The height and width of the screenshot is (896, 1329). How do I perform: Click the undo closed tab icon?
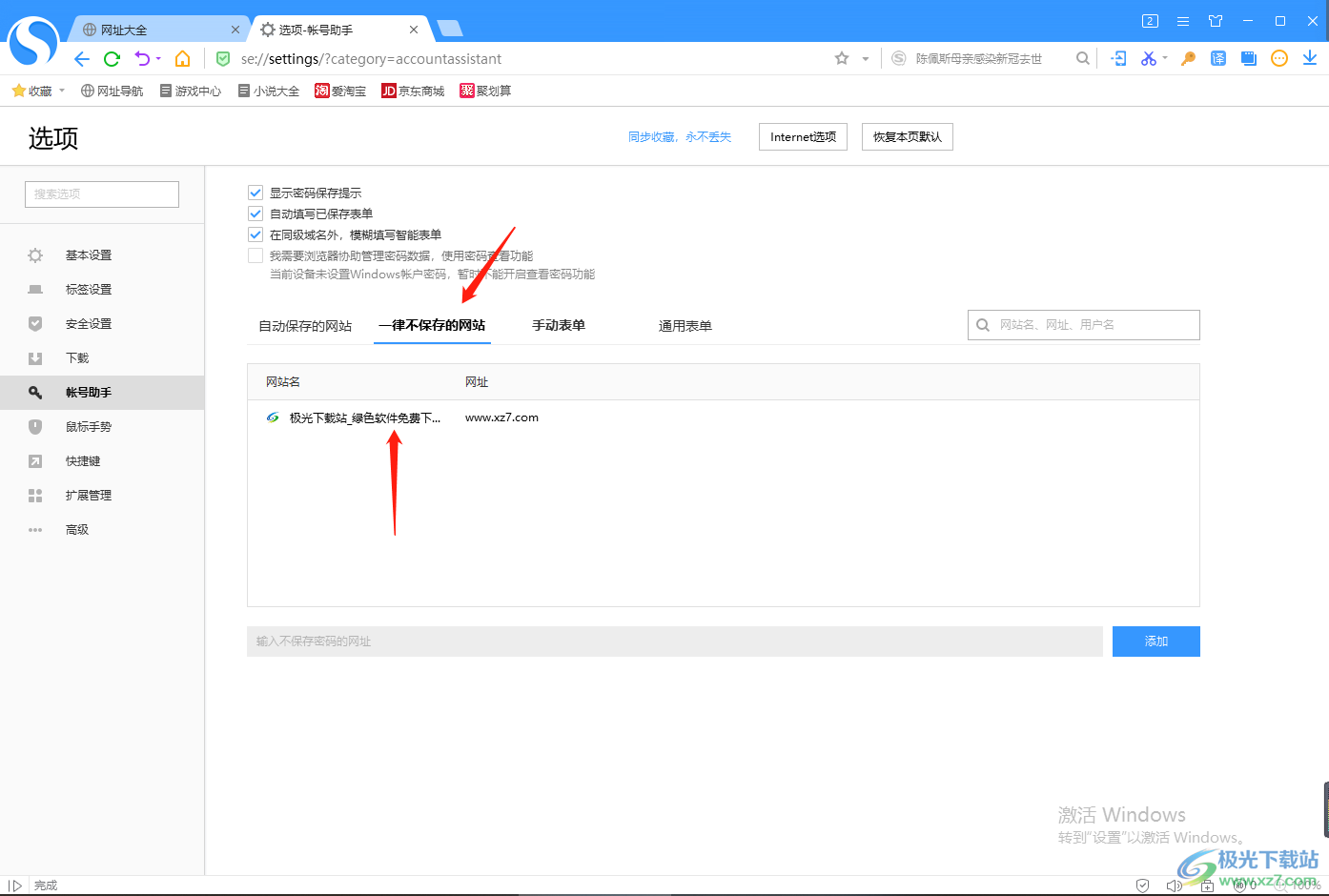click(x=142, y=59)
